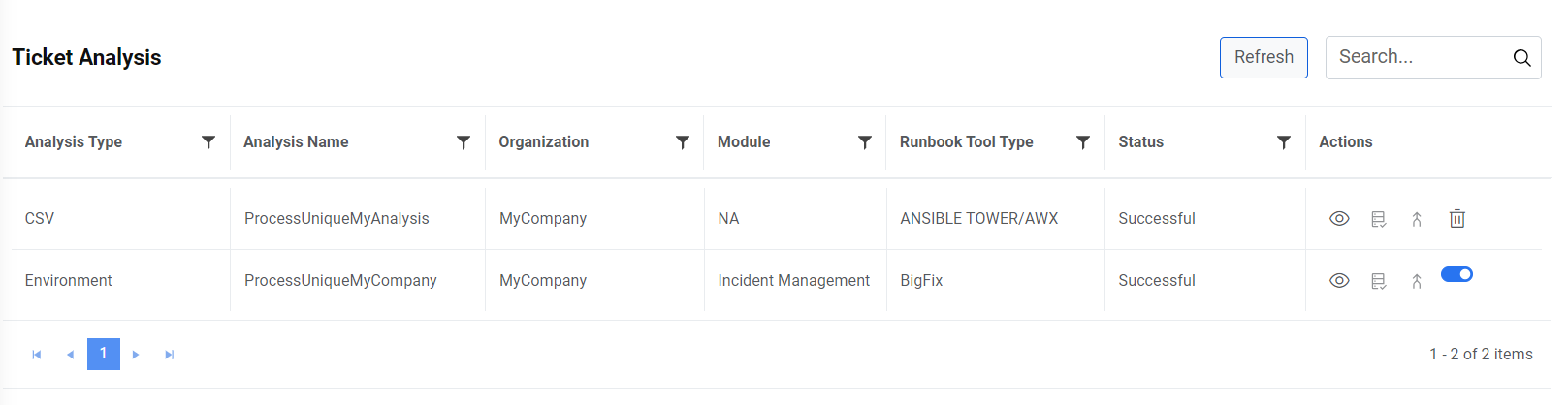View details of ProcessUniqueMyAnalysis with eye icon
The image size is (1568, 405).
coord(1339,219)
